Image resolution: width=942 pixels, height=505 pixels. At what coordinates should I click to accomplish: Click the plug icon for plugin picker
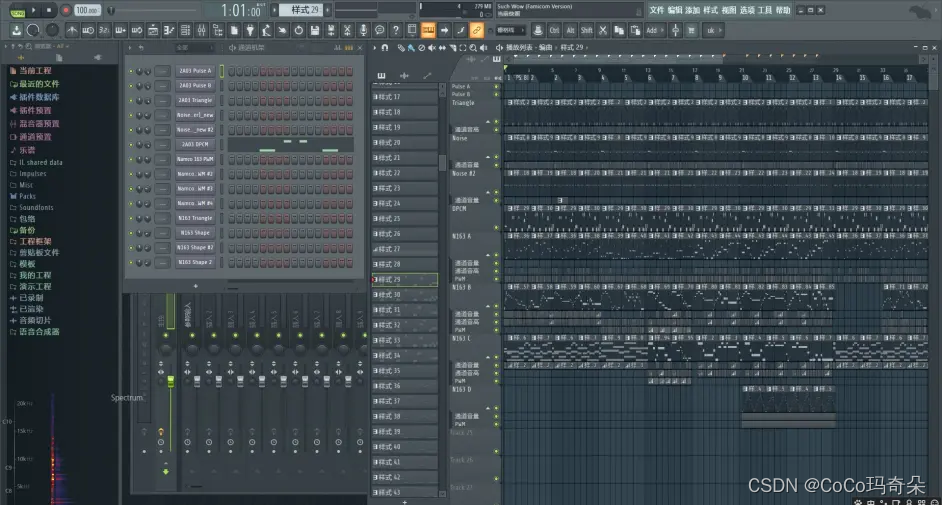(x=250, y=30)
